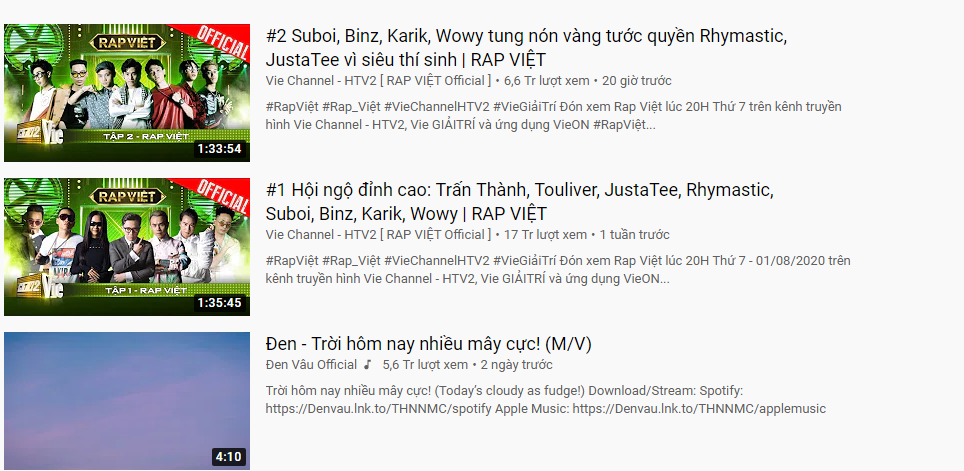Click the 1:35:45 duration badge
This screenshot has width=964, height=471.
pyautogui.click(x=219, y=303)
